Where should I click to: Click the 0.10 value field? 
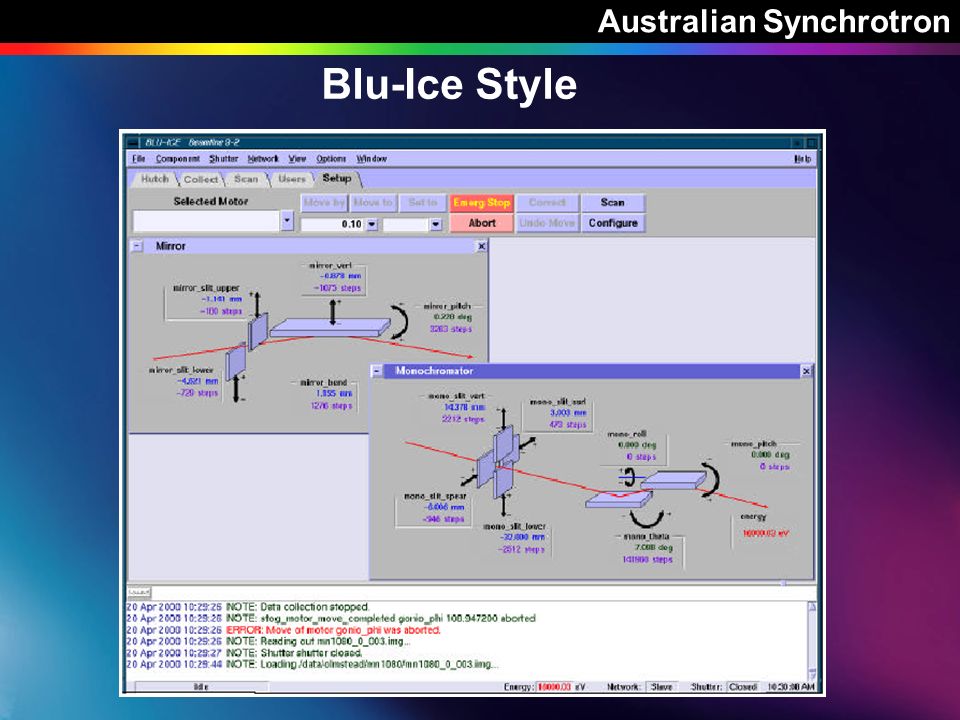333,225
